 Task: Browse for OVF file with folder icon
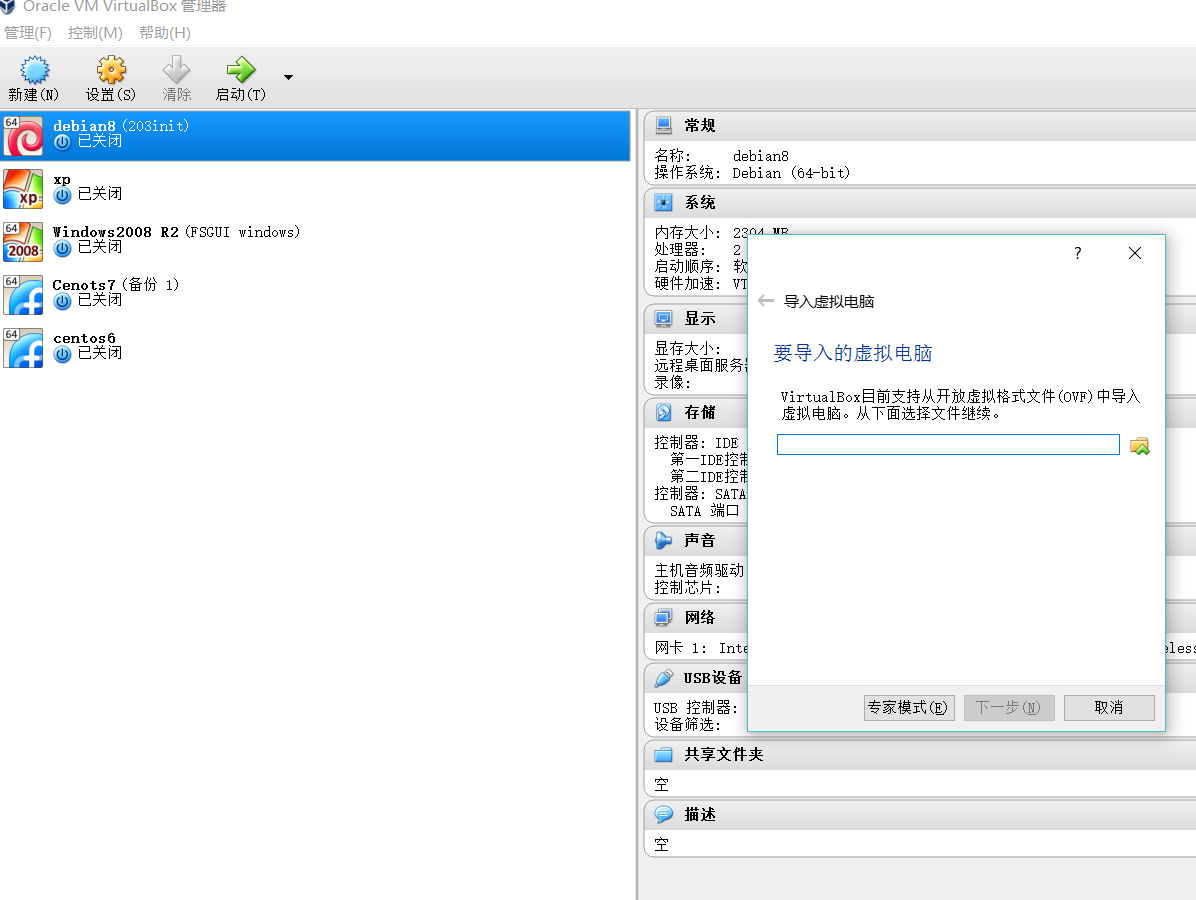click(1139, 445)
